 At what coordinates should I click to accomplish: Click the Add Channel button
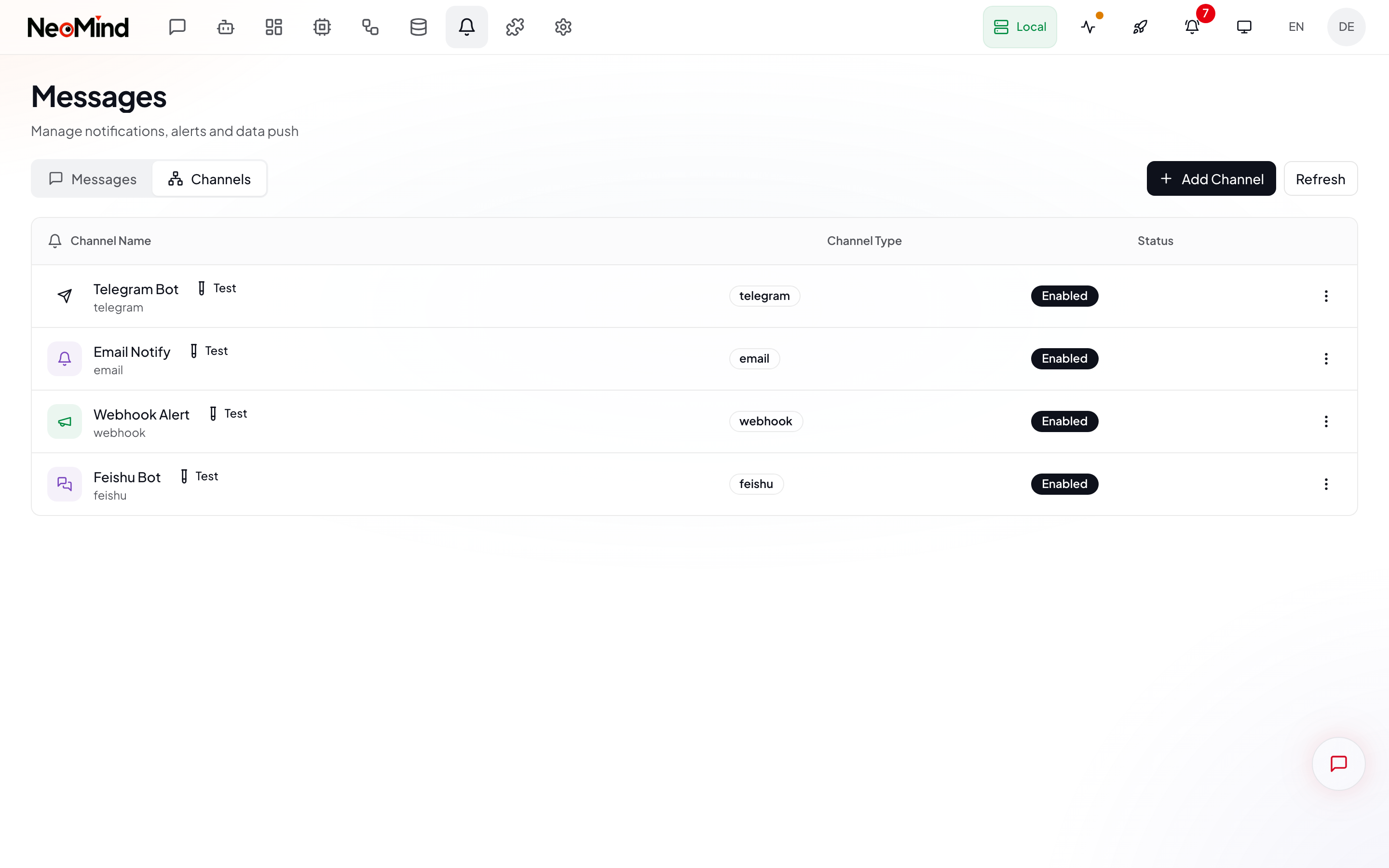pos(1211,179)
